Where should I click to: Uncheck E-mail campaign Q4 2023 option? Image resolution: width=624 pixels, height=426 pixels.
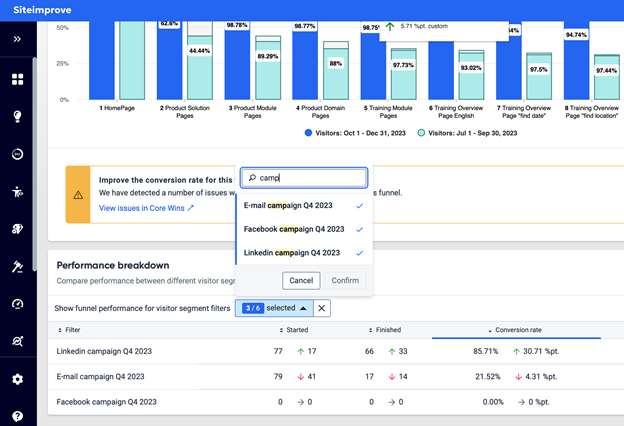click(x=304, y=206)
